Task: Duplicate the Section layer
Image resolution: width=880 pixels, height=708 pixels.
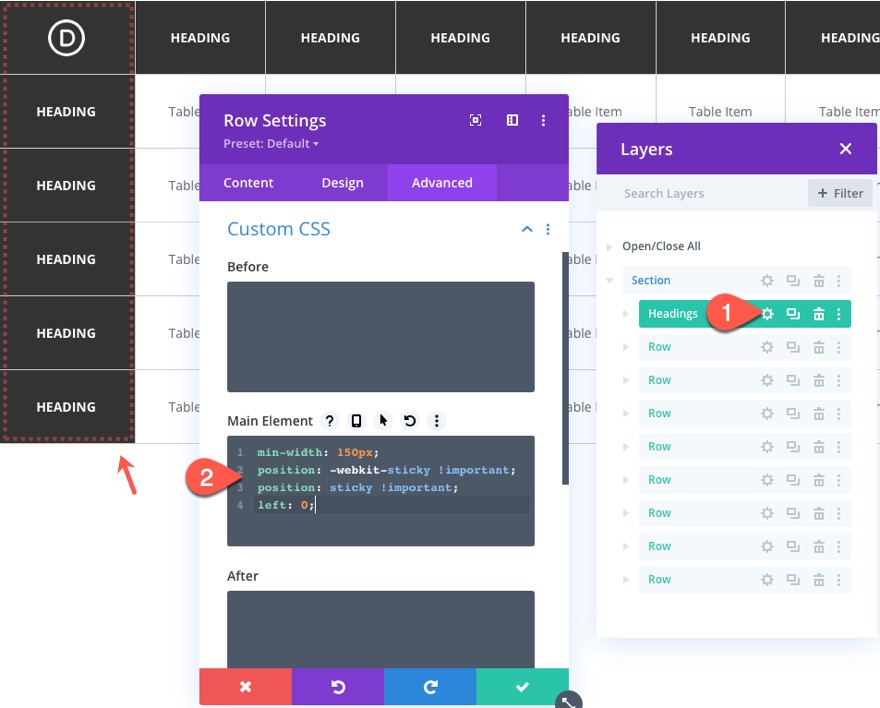Action: pos(793,281)
